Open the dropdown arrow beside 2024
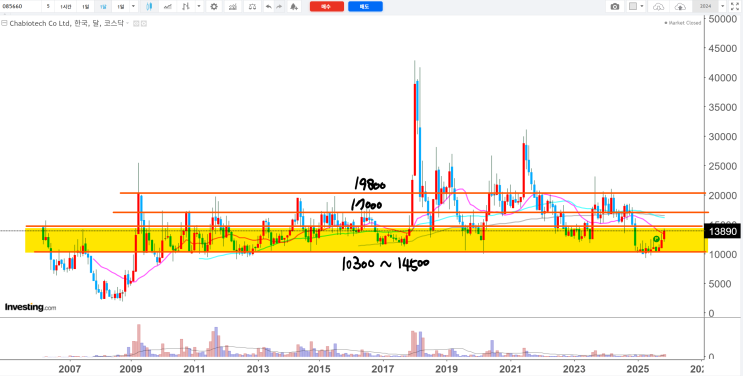The image size is (743, 376). click(723, 7)
